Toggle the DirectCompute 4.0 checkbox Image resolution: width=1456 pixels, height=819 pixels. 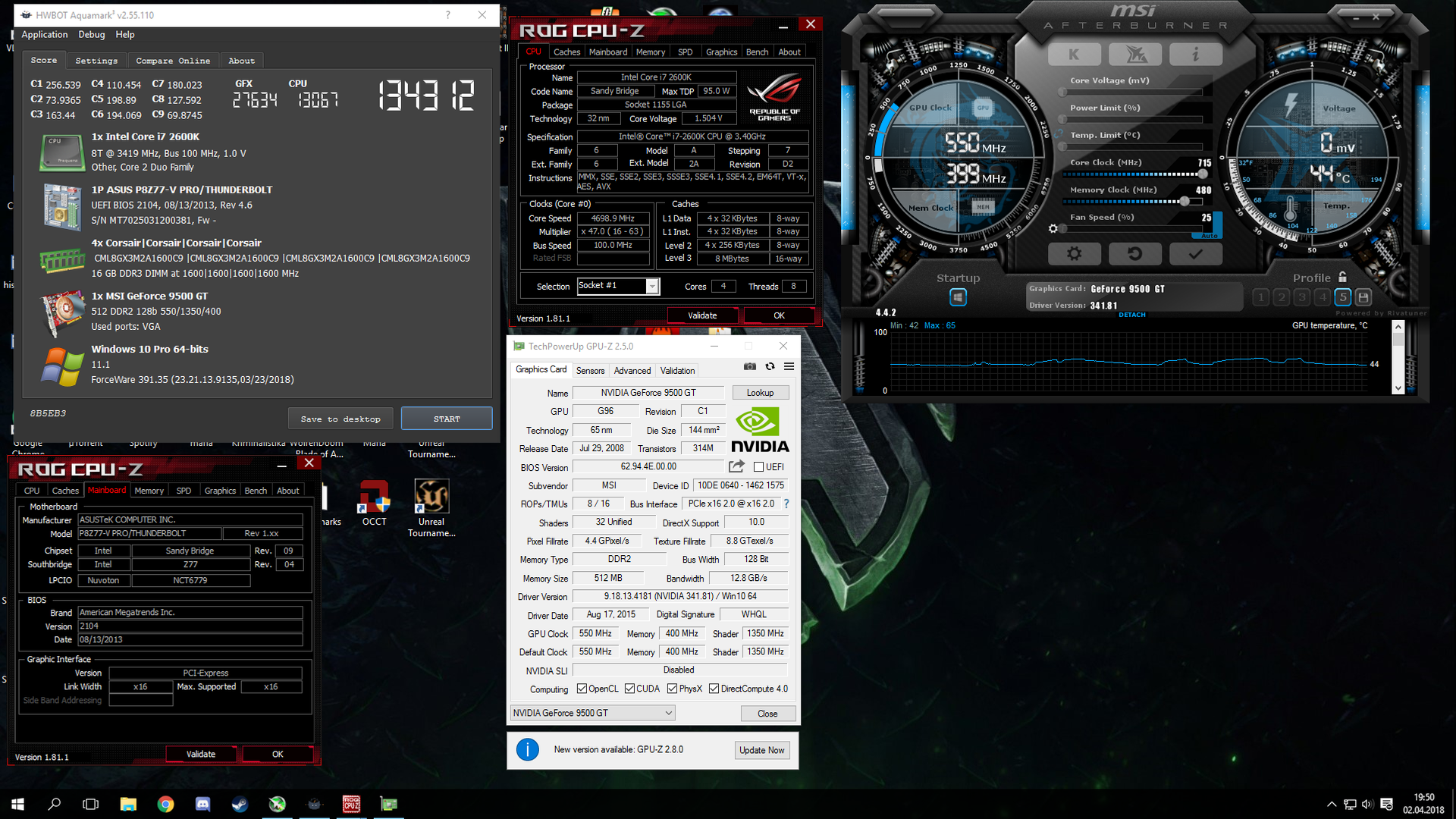pos(714,689)
